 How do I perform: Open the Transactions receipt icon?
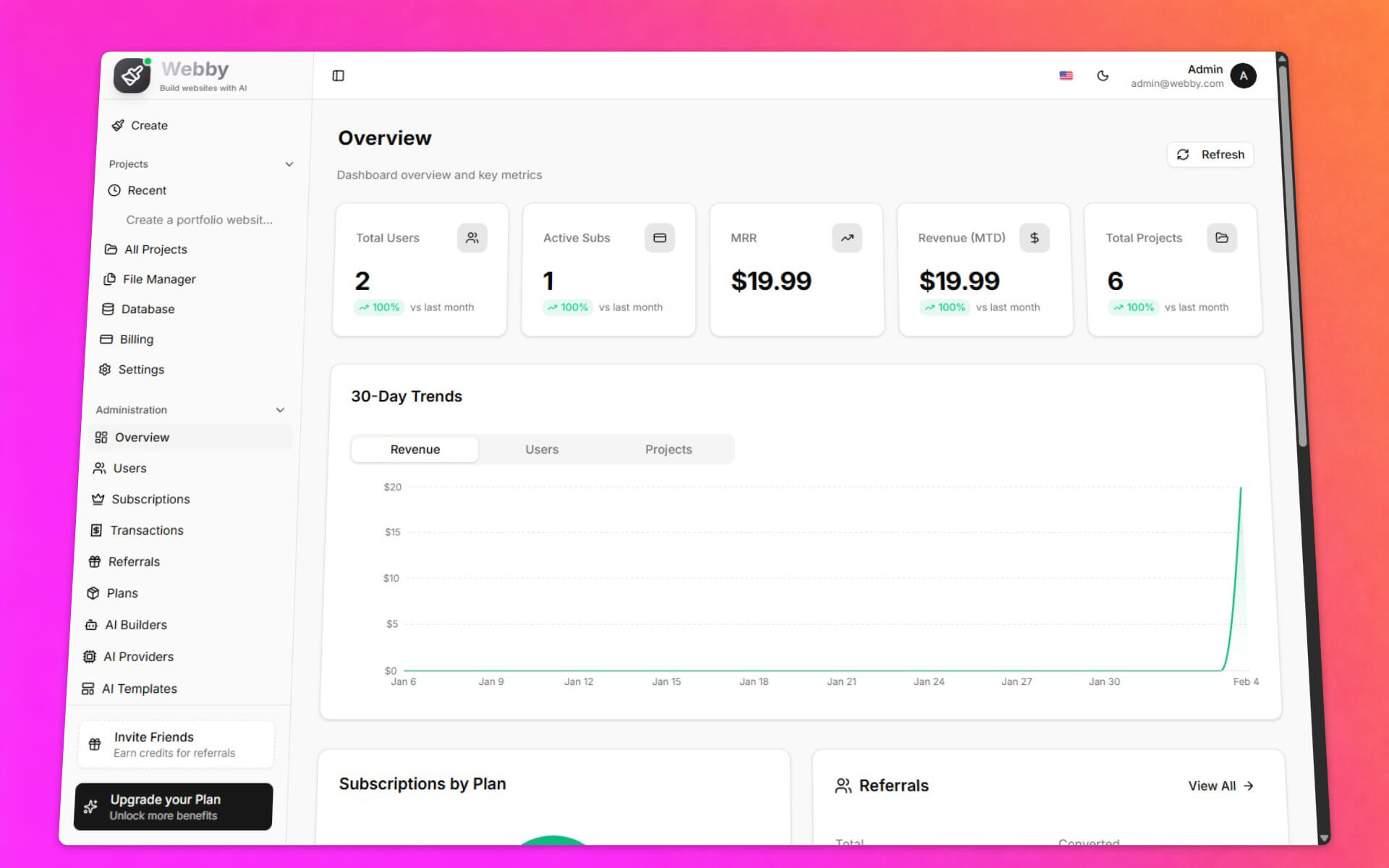pos(95,530)
